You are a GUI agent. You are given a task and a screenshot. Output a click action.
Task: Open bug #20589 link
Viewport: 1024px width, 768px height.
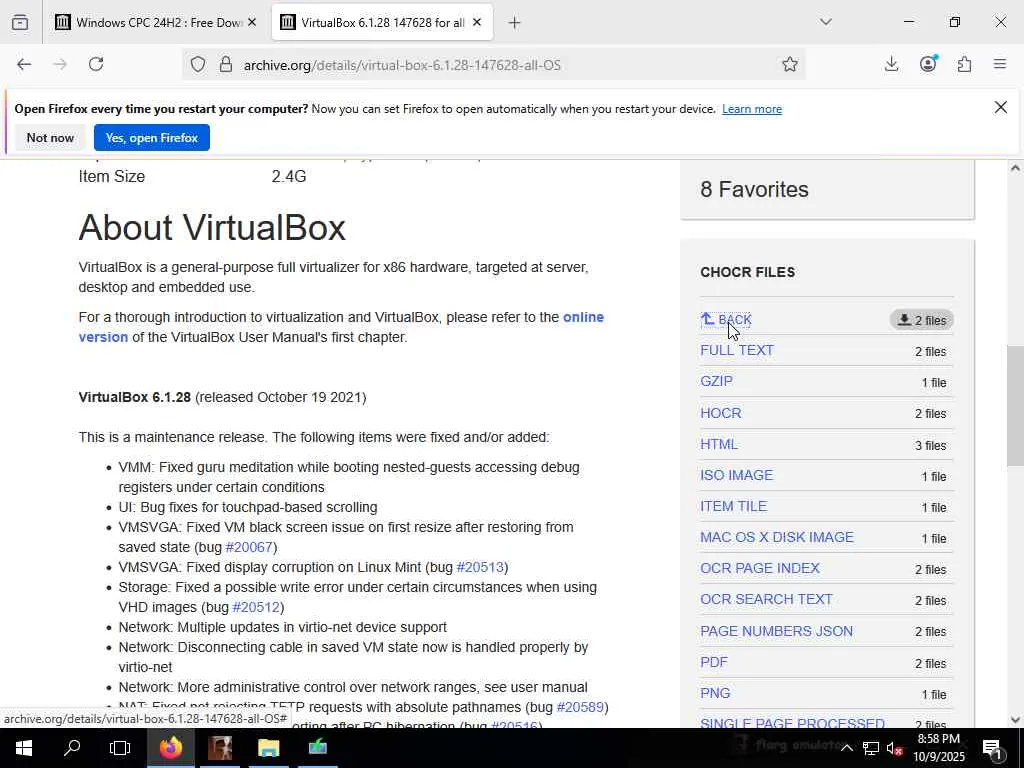(580, 707)
